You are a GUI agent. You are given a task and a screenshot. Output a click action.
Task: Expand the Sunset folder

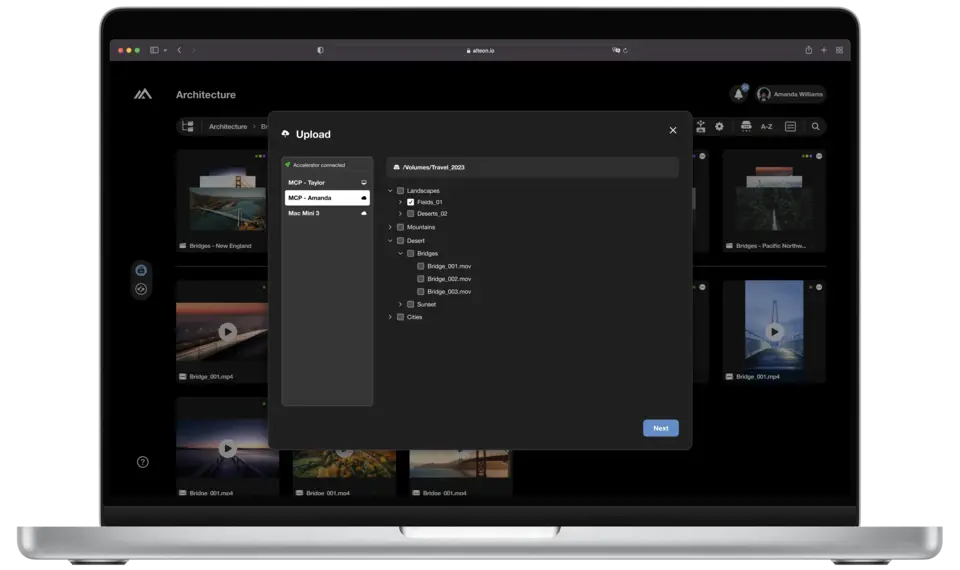400,304
